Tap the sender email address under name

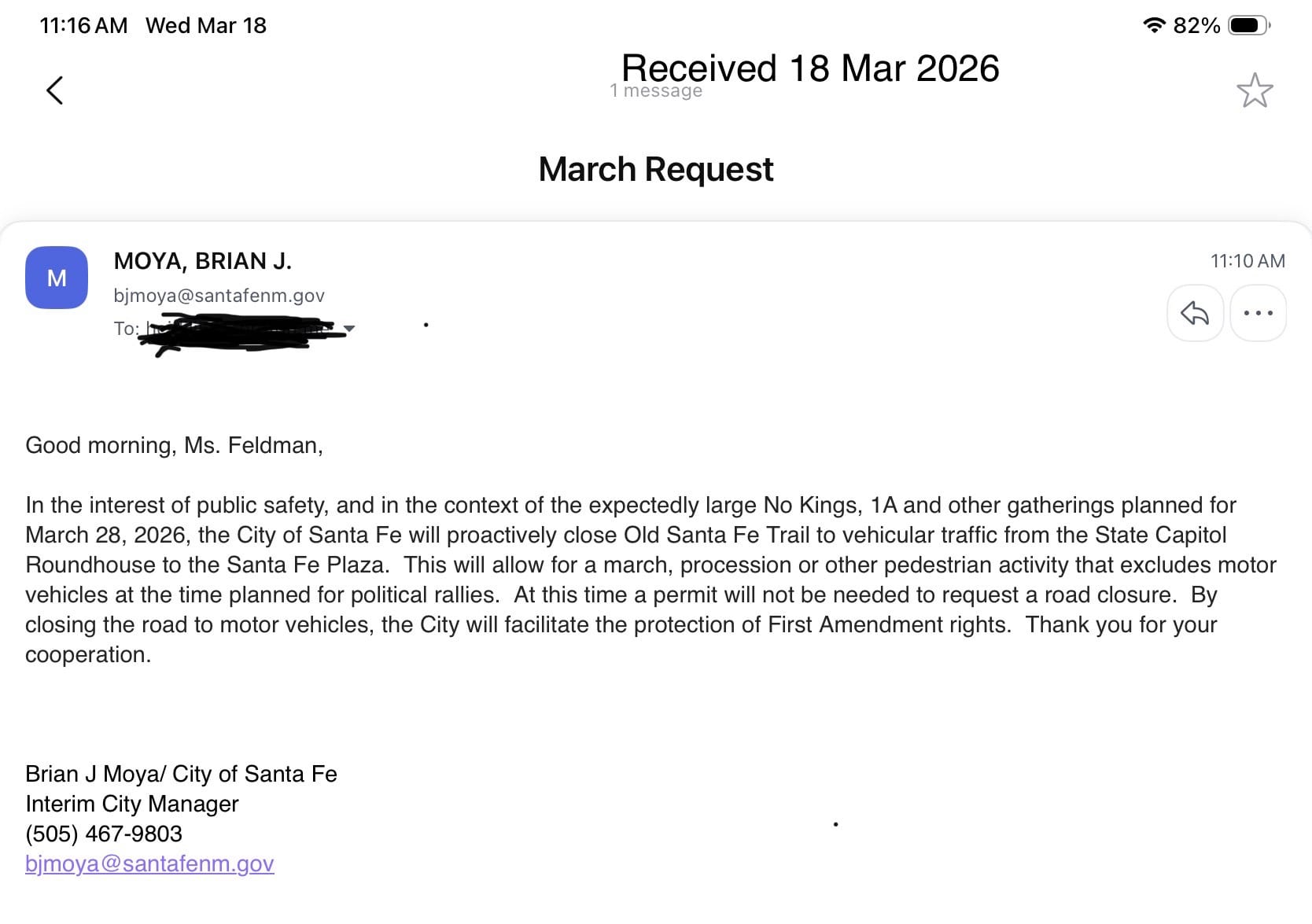219,296
